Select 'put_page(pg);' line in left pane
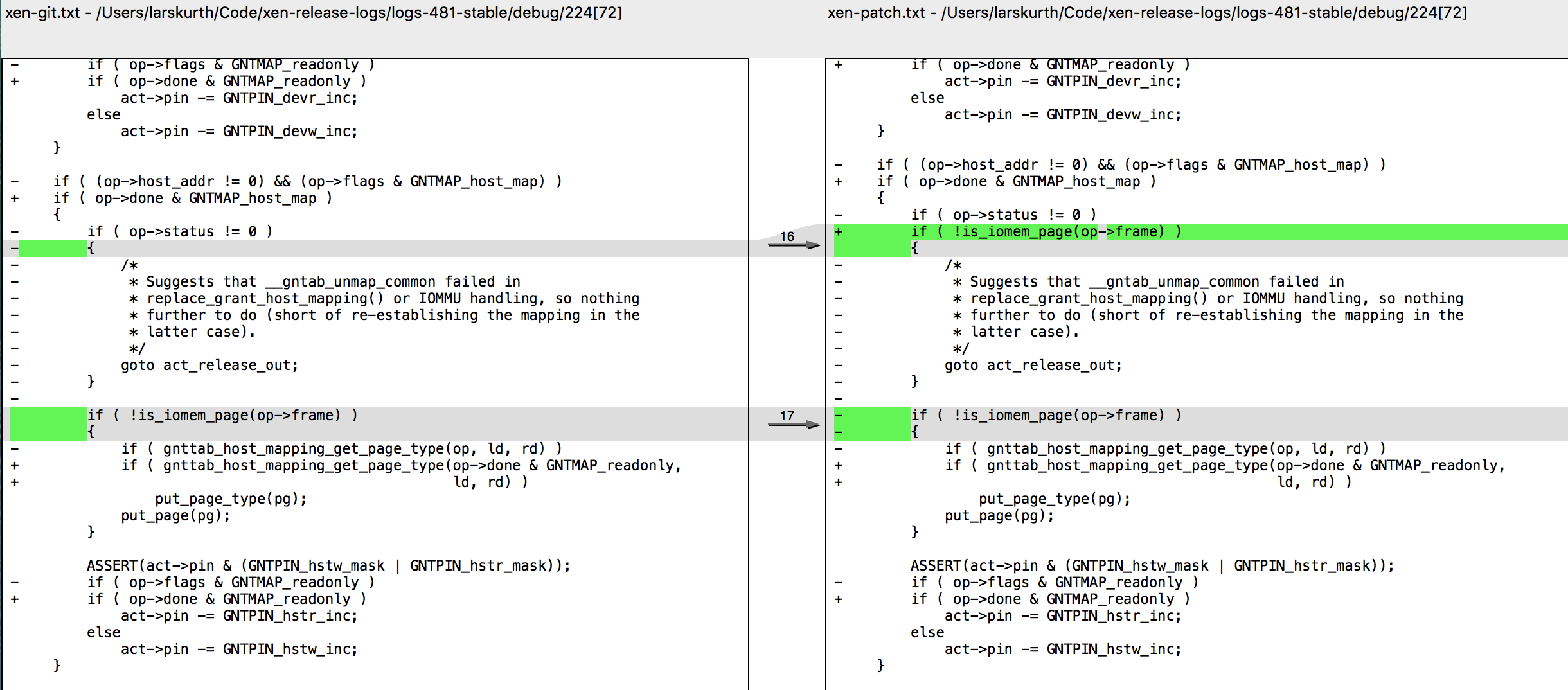Viewport: 1568px width, 690px height. click(175, 516)
